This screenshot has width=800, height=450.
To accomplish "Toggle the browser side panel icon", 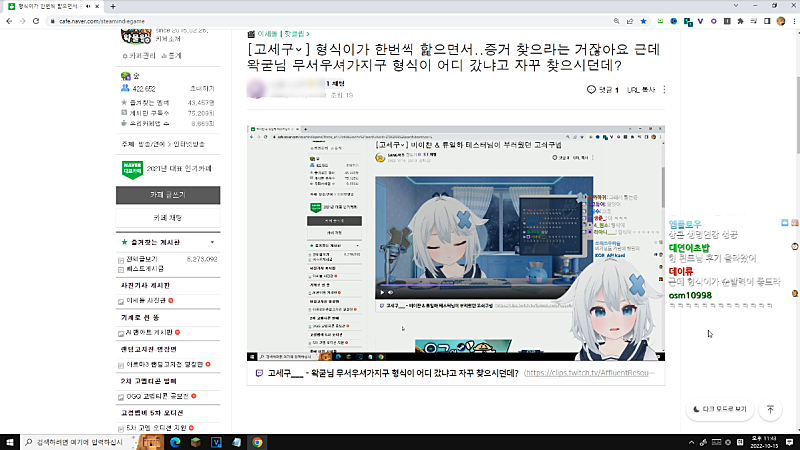I will click(x=767, y=21).
